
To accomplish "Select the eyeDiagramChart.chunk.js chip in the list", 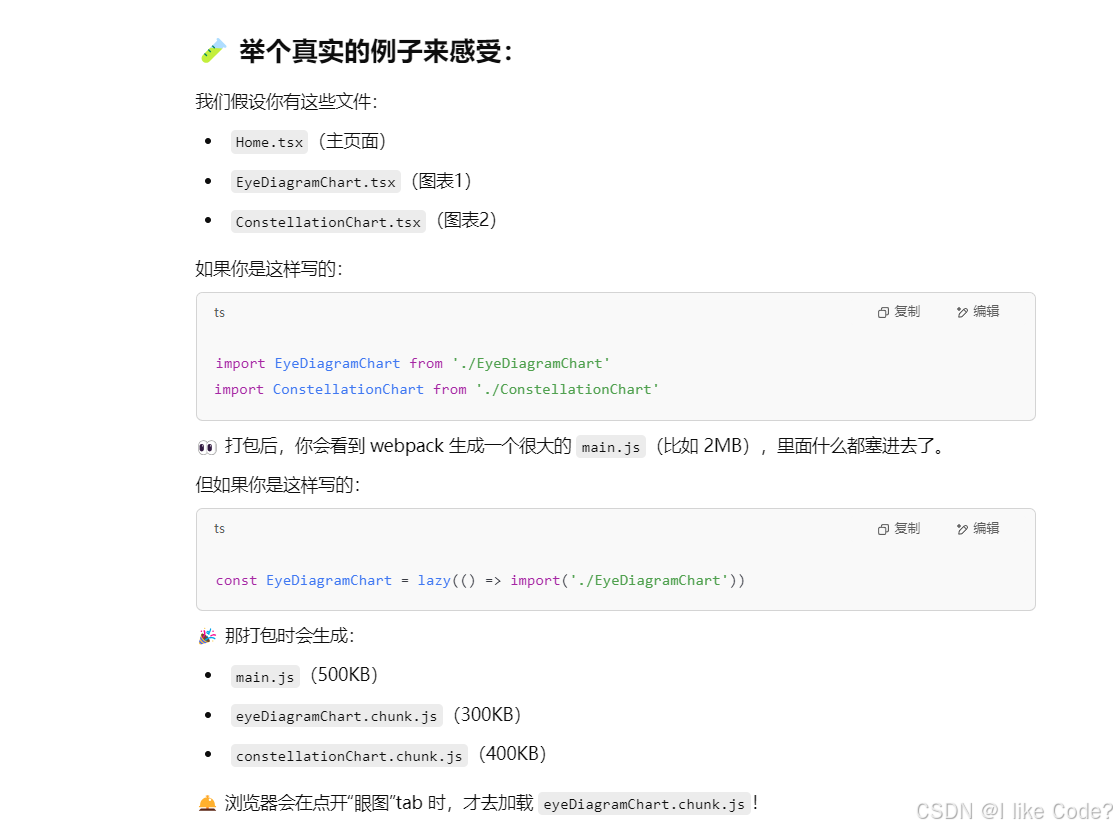I will tap(337, 716).
